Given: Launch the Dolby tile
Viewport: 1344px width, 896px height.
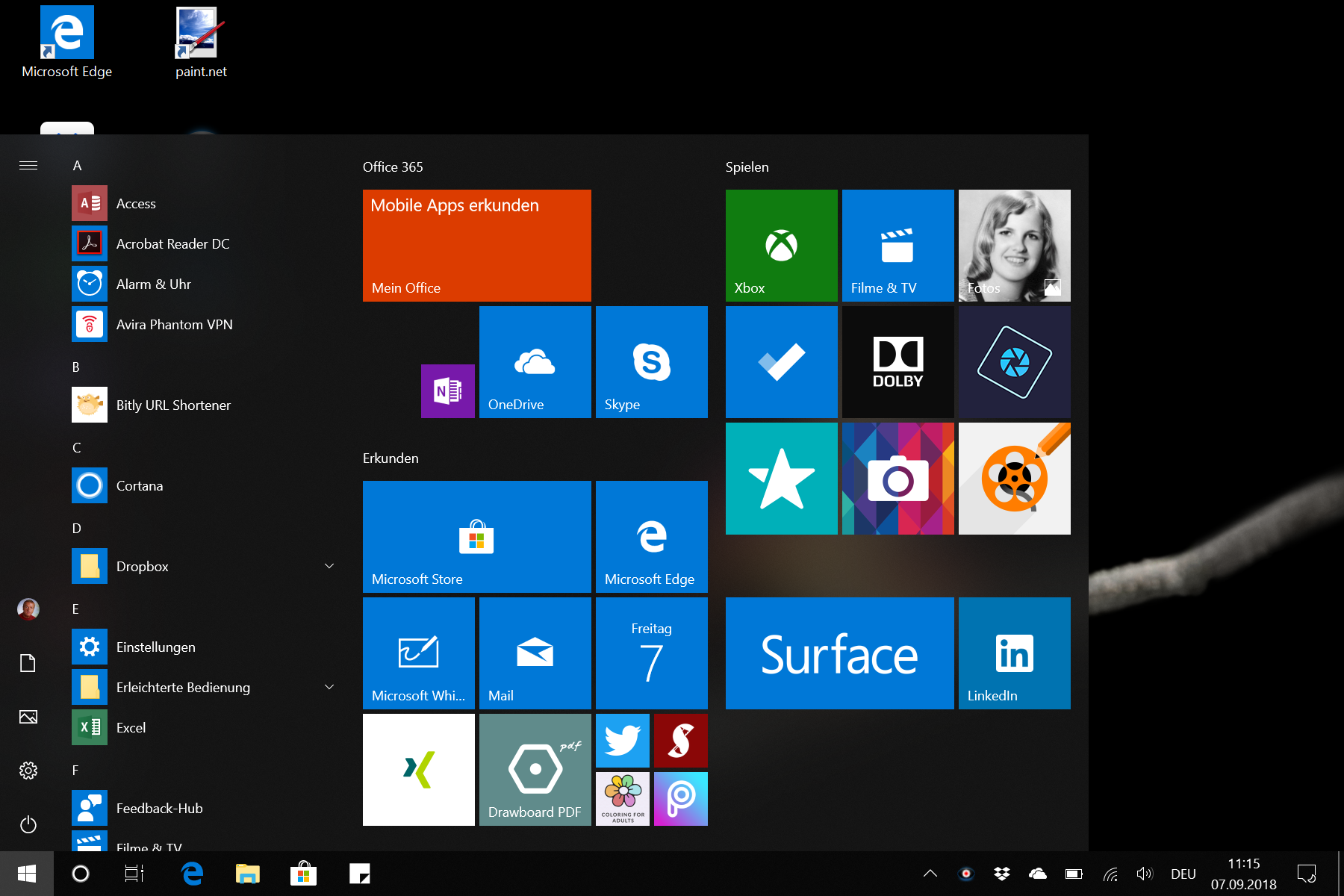Looking at the screenshot, I should (898, 362).
